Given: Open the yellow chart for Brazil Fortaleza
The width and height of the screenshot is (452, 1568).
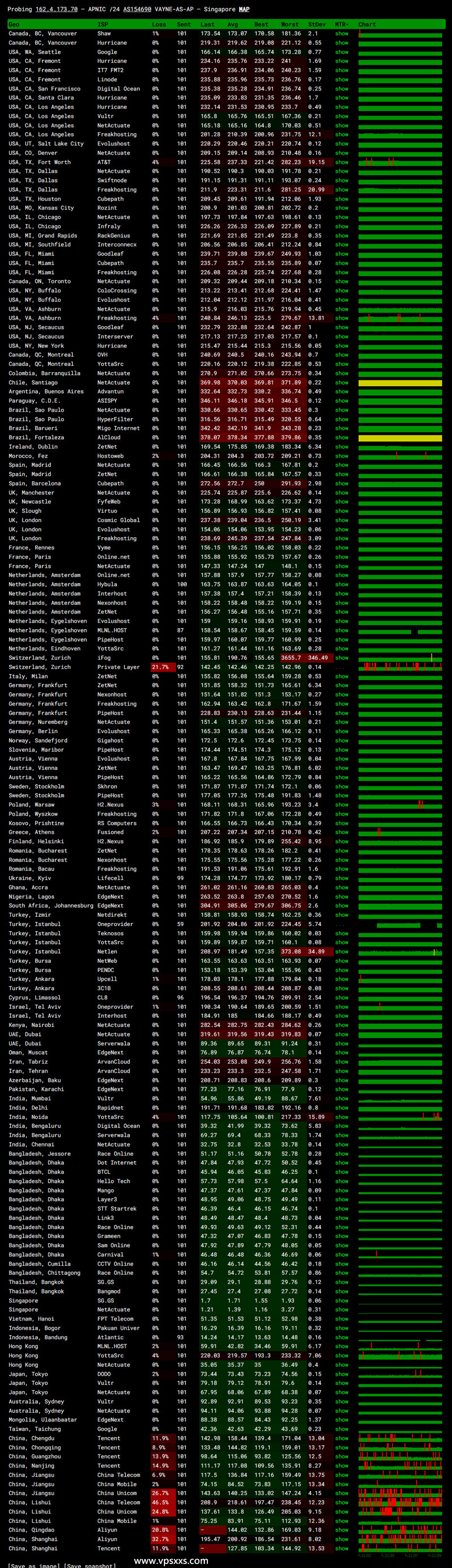Looking at the screenshot, I should 400,438.
